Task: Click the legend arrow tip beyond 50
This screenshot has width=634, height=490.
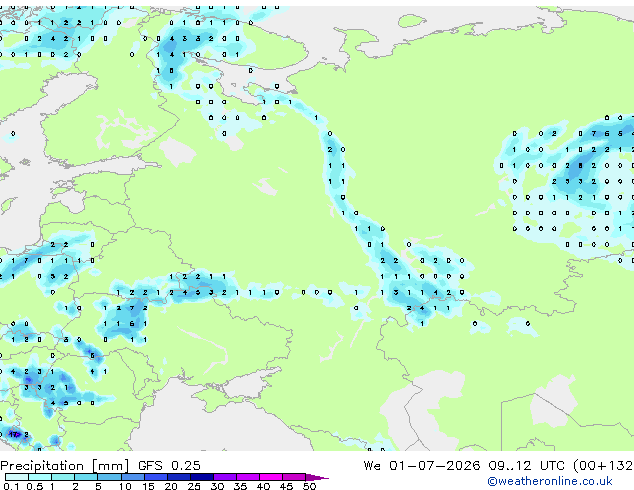Action: coord(317,478)
